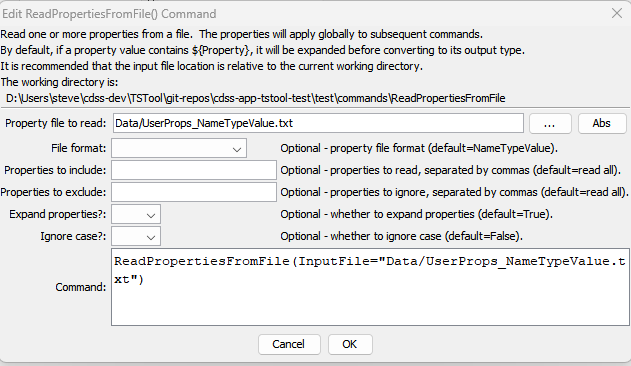
Task: Click the Abs path button
Action: click(602, 123)
